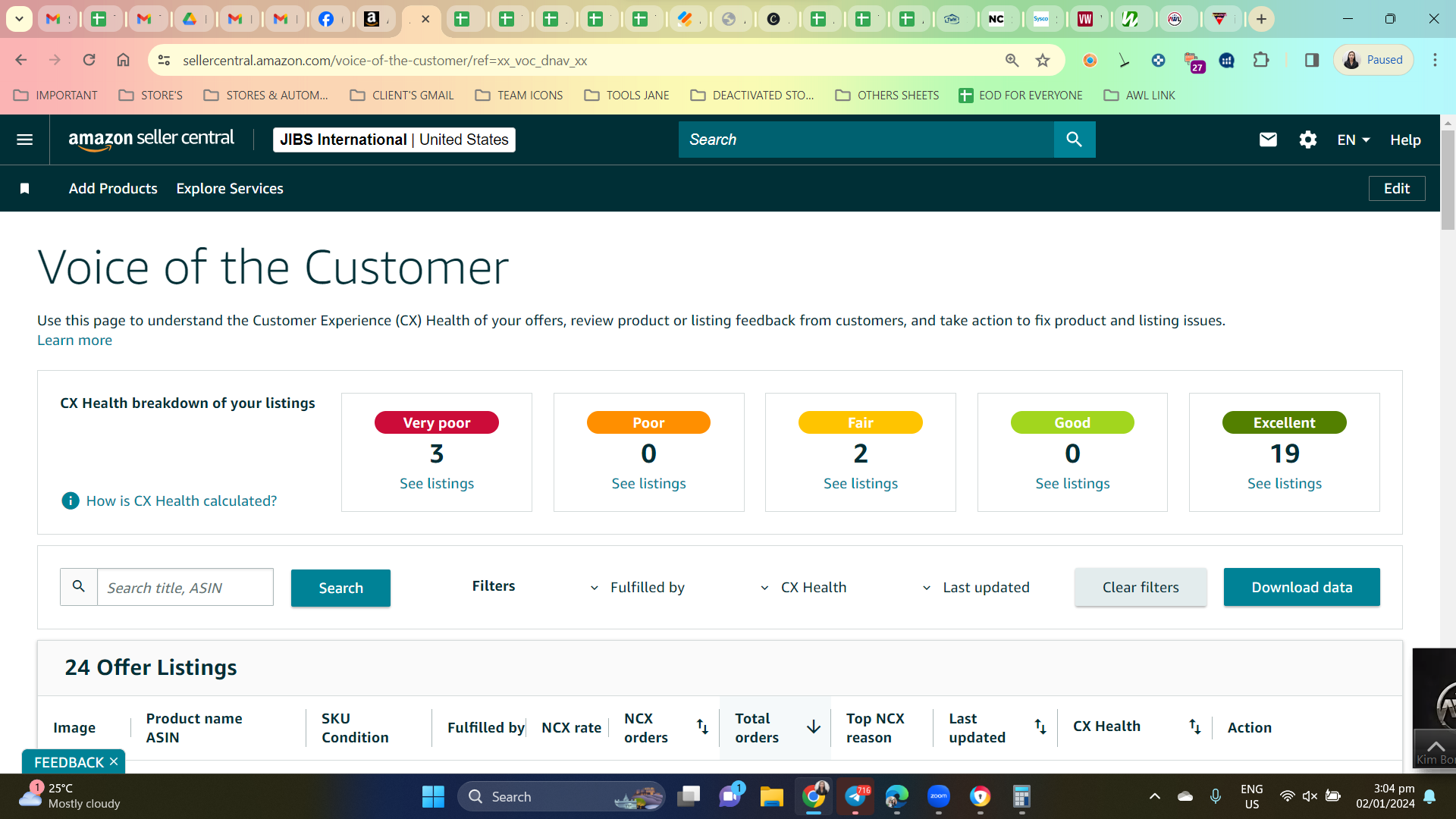Sort by NCX orders arrows icon
The width and height of the screenshot is (1456, 819).
(702, 727)
